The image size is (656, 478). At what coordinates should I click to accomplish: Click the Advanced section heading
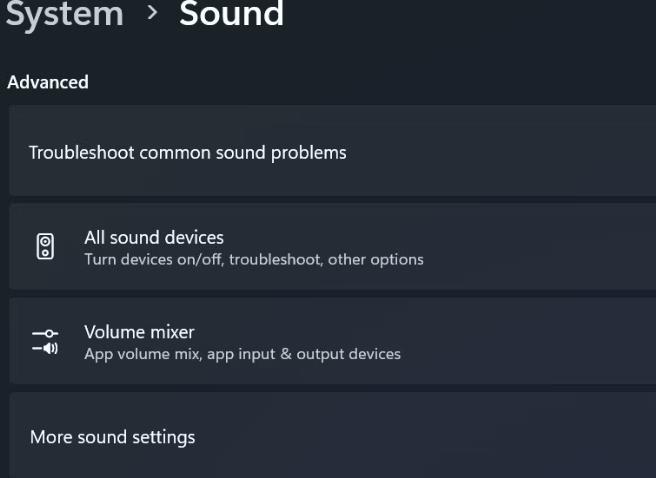pos(48,82)
